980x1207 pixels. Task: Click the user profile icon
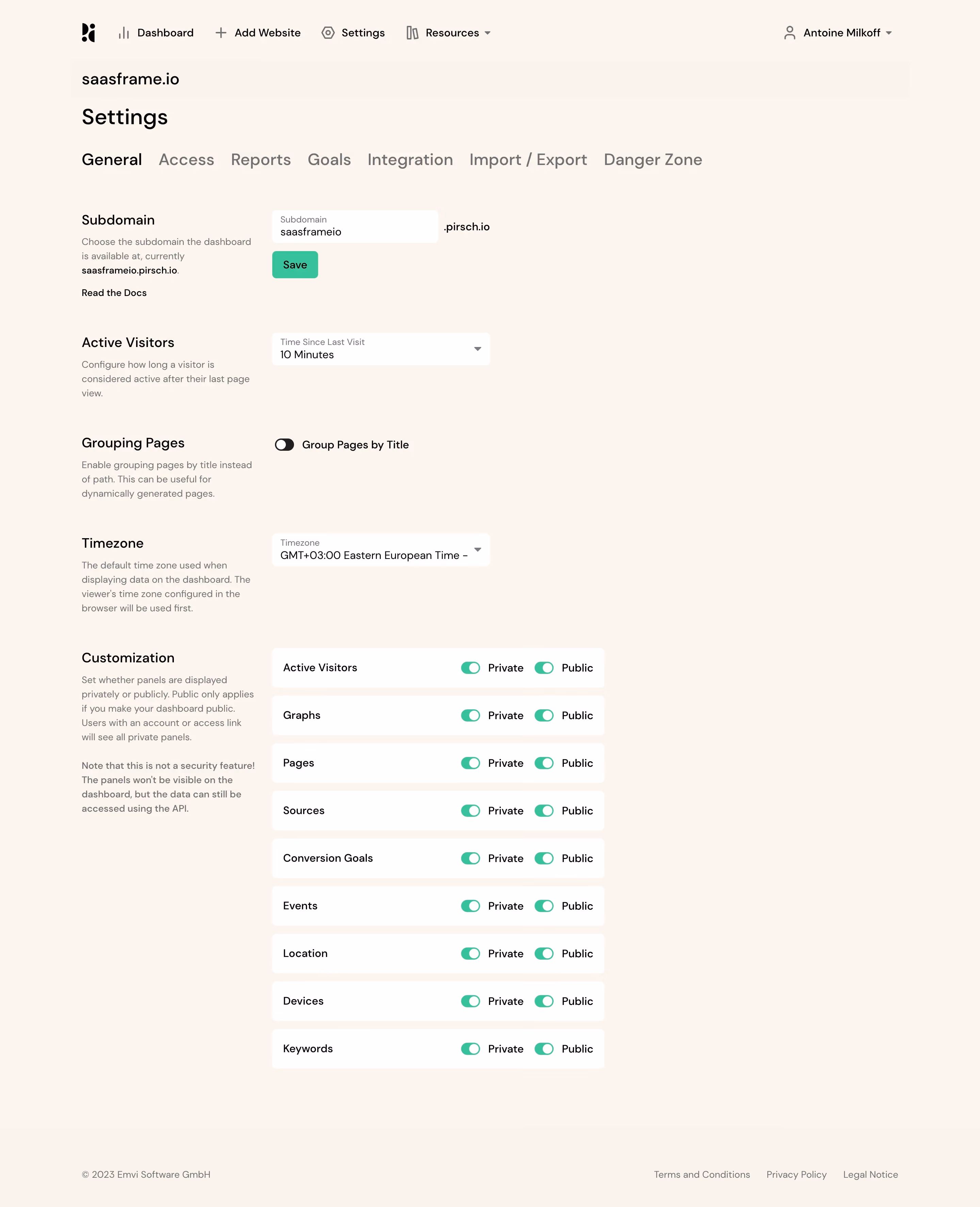click(790, 33)
